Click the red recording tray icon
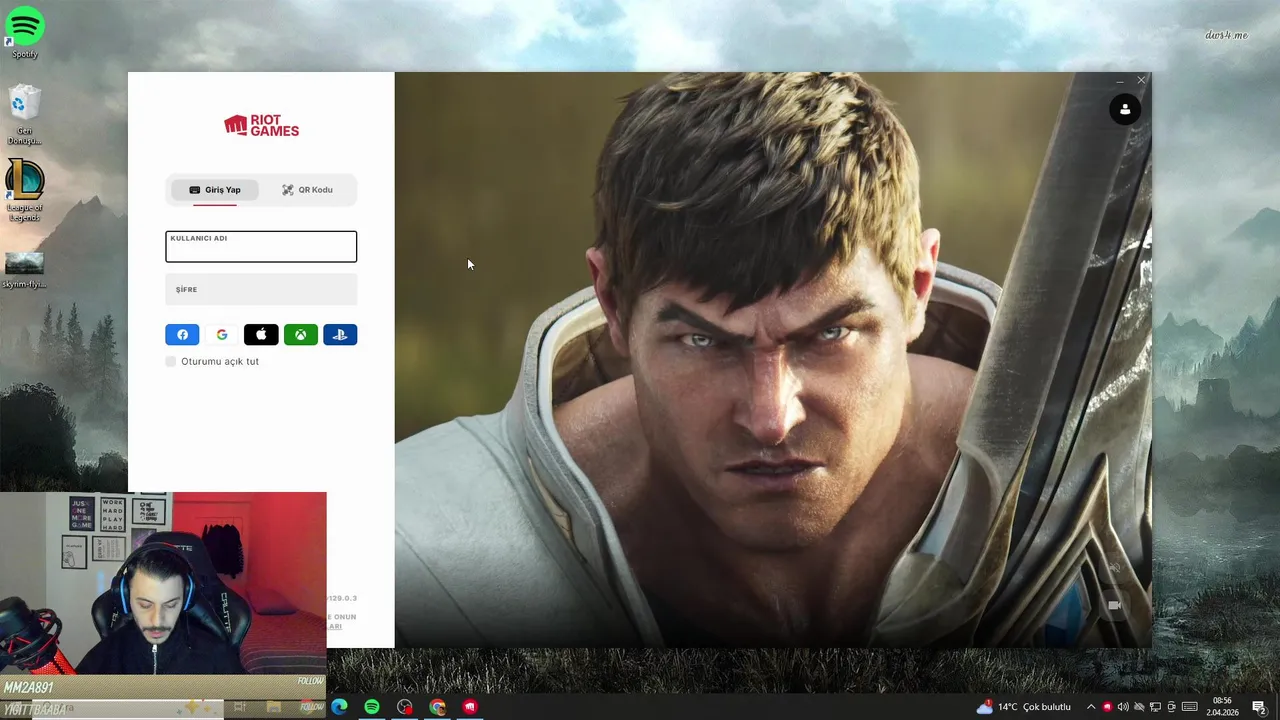 [x=1107, y=707]
